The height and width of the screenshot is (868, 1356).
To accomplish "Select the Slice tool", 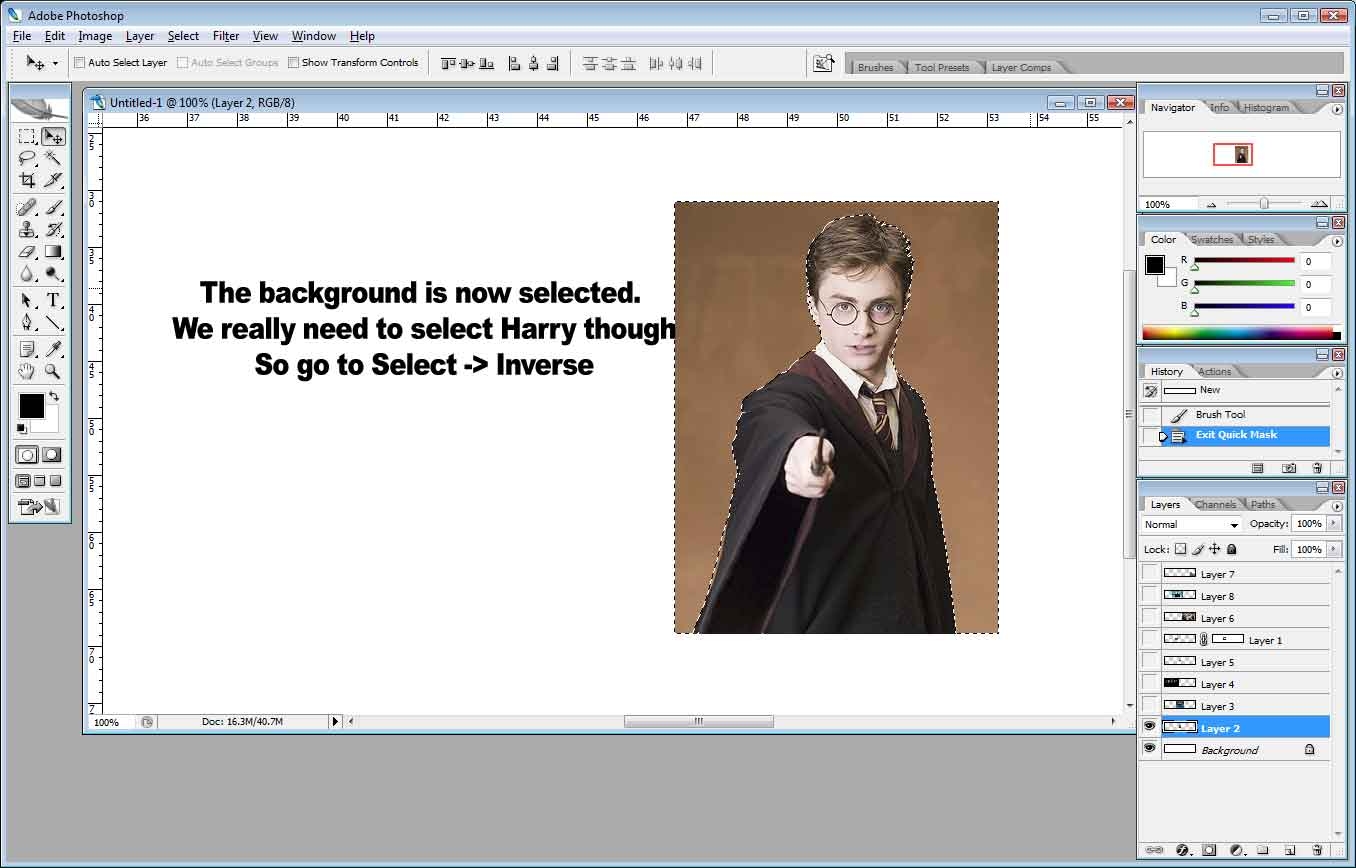I will pyautogui.click(x=53, y=180).
